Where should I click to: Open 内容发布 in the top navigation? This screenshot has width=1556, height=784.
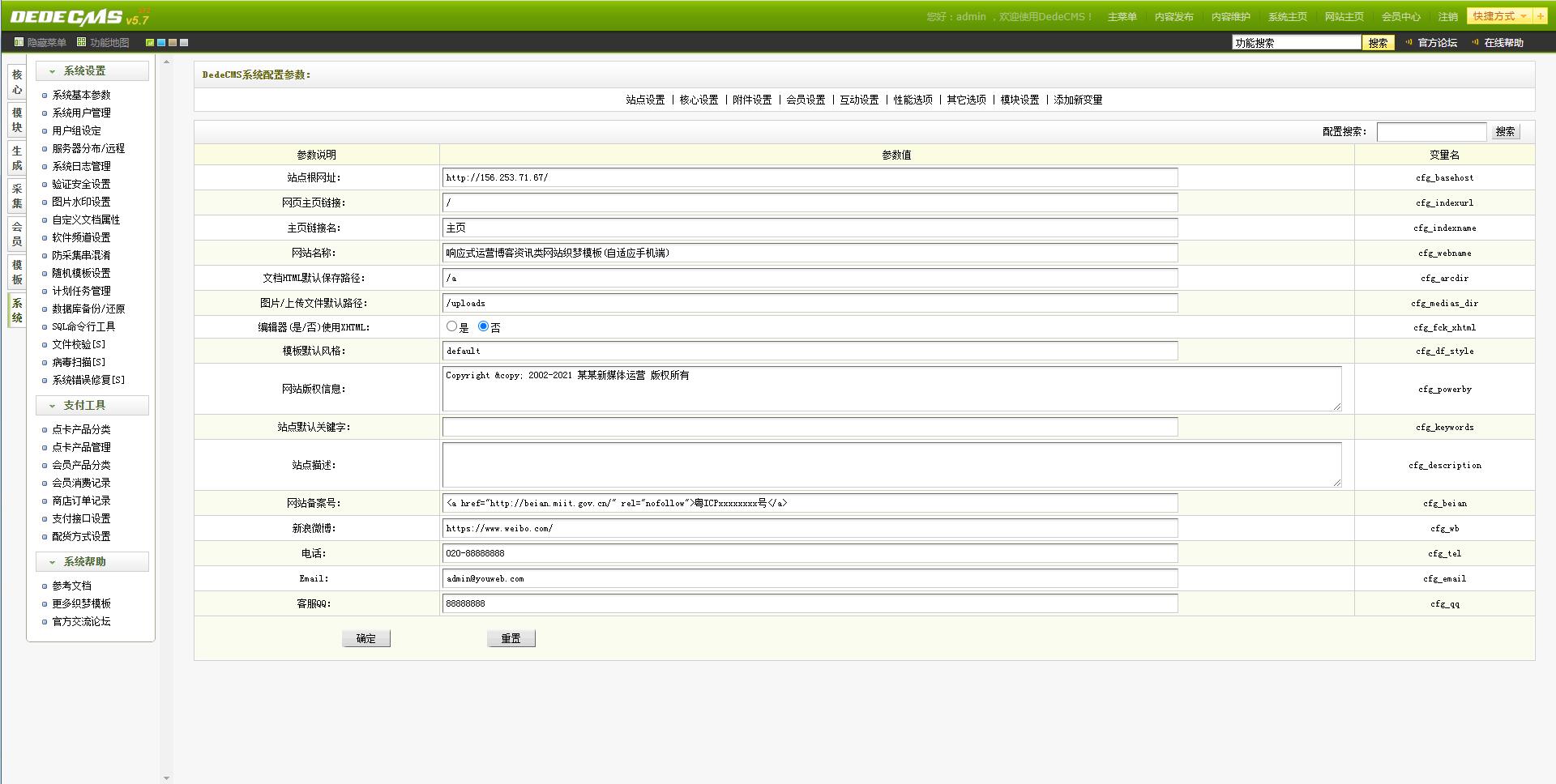pyautogui.click(x=1173, y=17)
